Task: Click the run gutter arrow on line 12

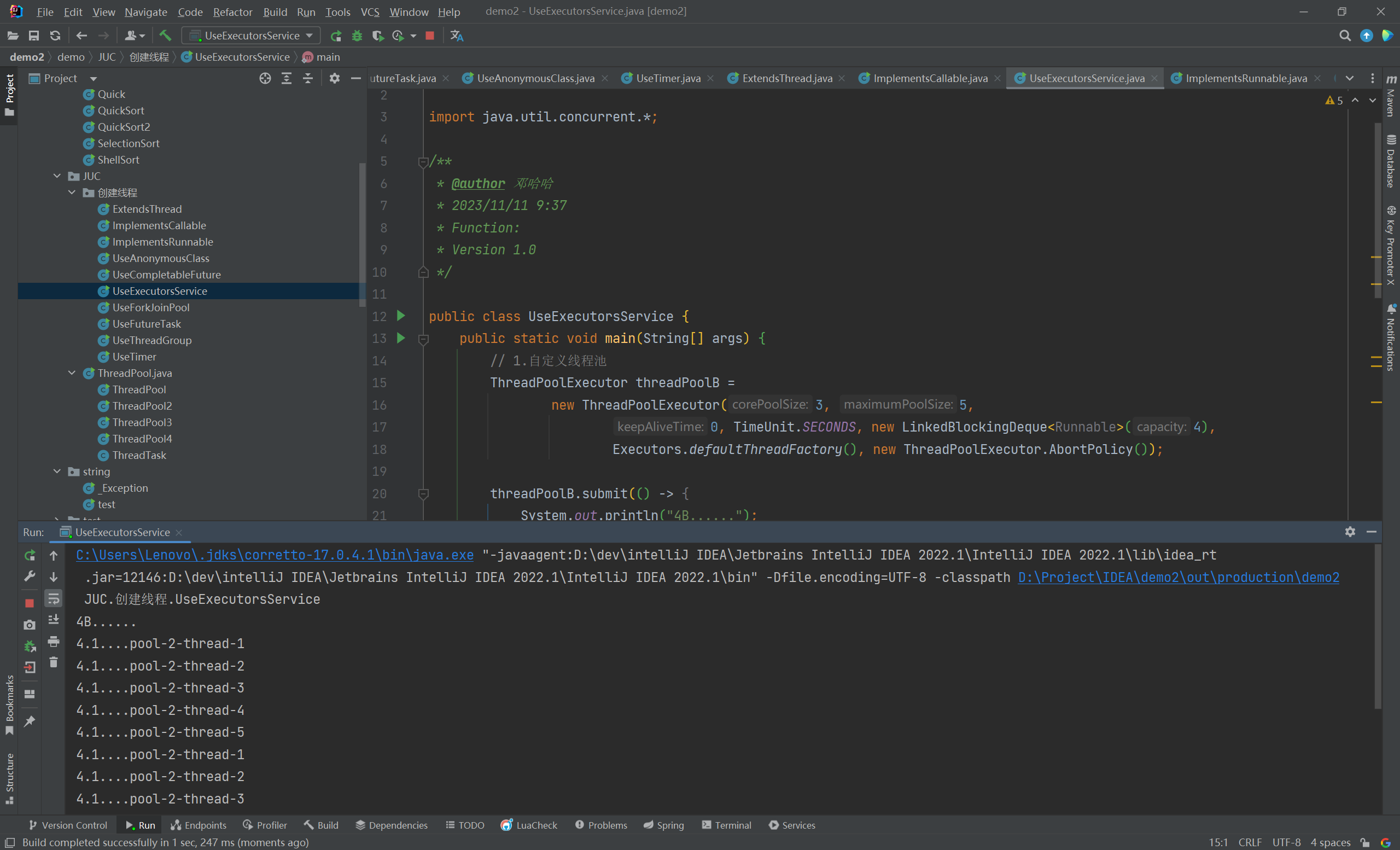Action: [x=401, y=316]
